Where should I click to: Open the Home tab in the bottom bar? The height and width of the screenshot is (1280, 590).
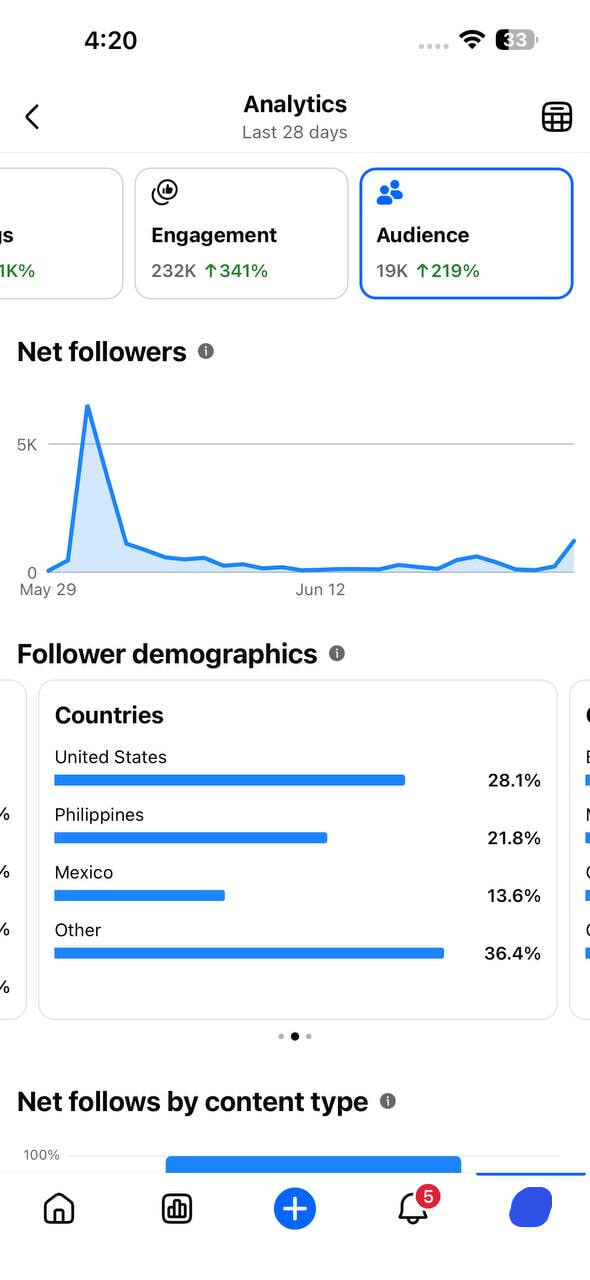click(x=59, y=1209)
